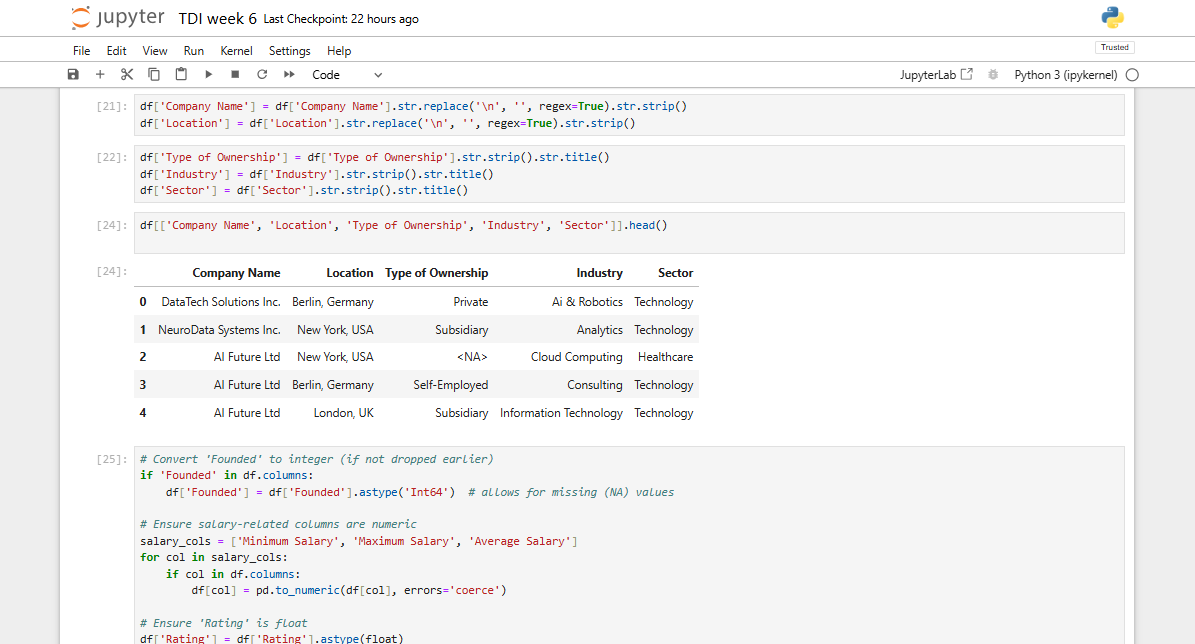This screenshot has height=644, width=1195.
Task: Click the [21]: cell prompt
Action: [x=112, y=106]
